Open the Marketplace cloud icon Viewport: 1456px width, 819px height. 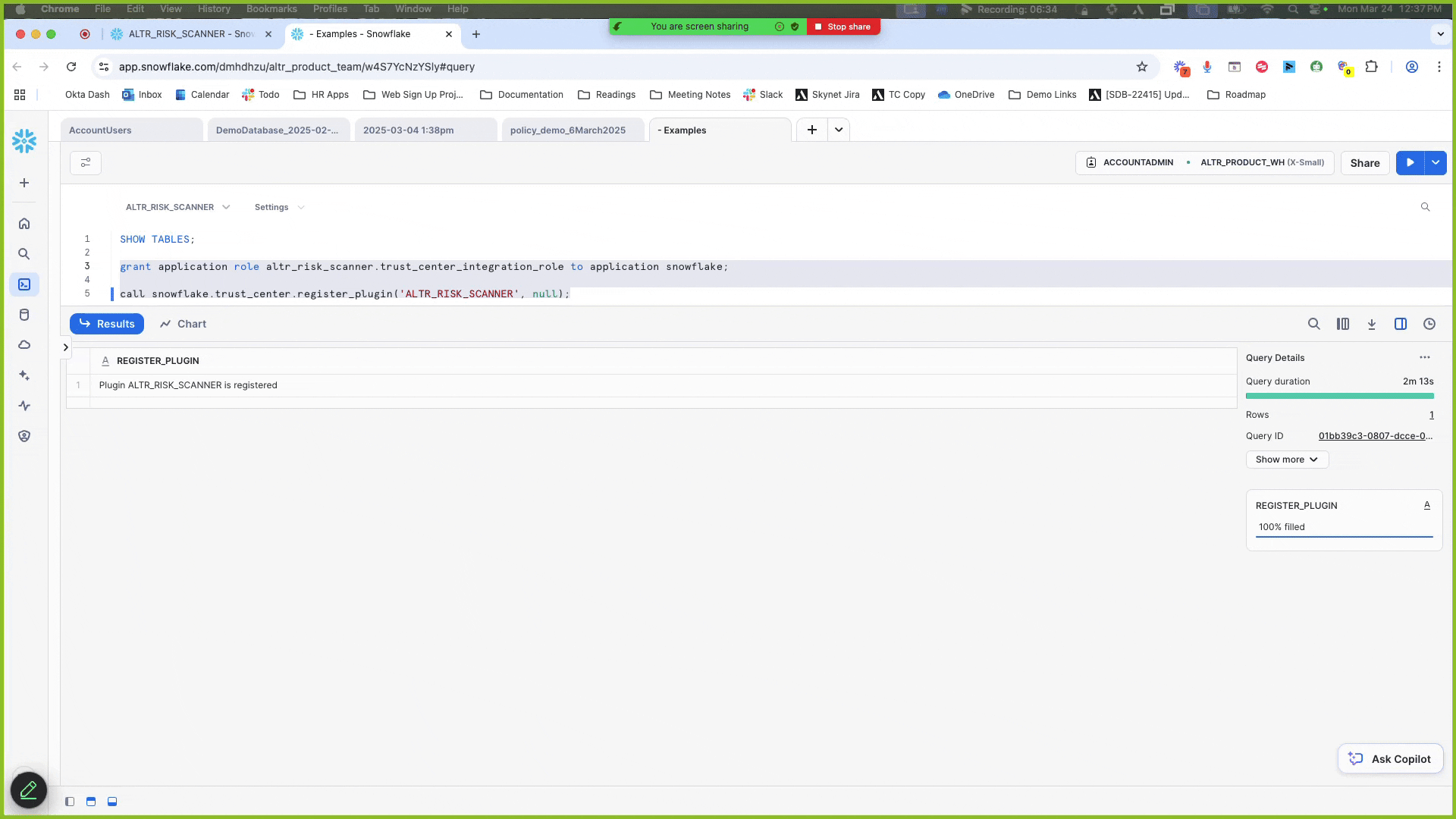click(x=24, y=345)
